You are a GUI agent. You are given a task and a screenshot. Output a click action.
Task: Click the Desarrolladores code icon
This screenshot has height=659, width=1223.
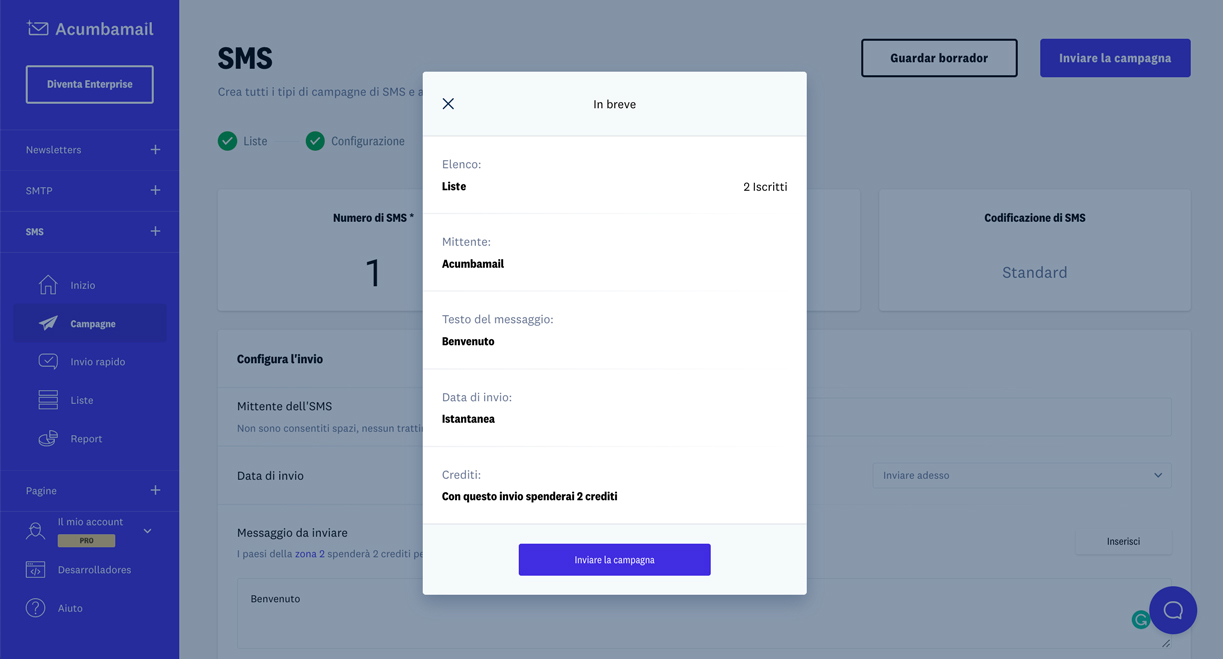coord(36,570)
